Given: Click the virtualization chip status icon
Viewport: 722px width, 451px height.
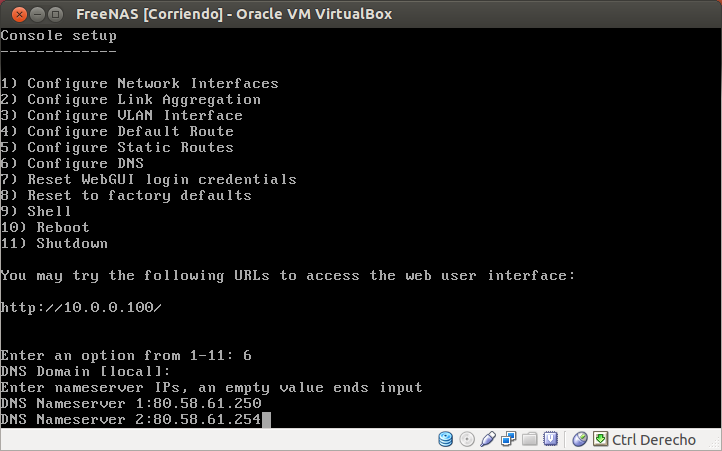Looking at the screenshot, I should point(550,439).
